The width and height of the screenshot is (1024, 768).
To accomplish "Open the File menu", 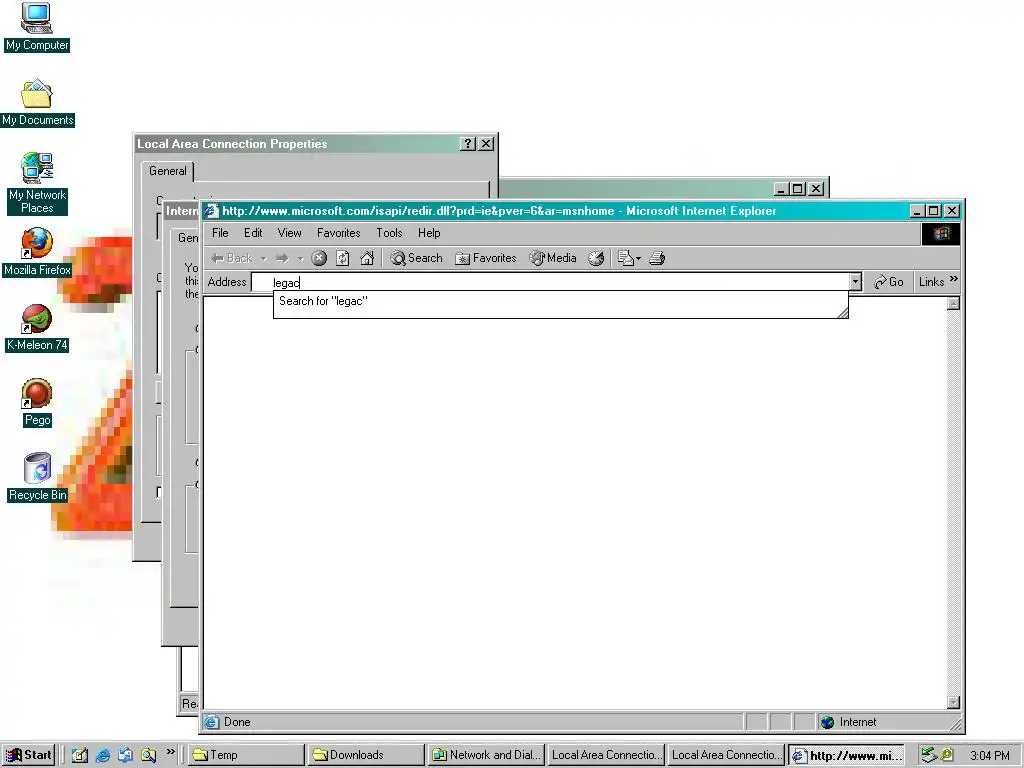I will [220, 233].
